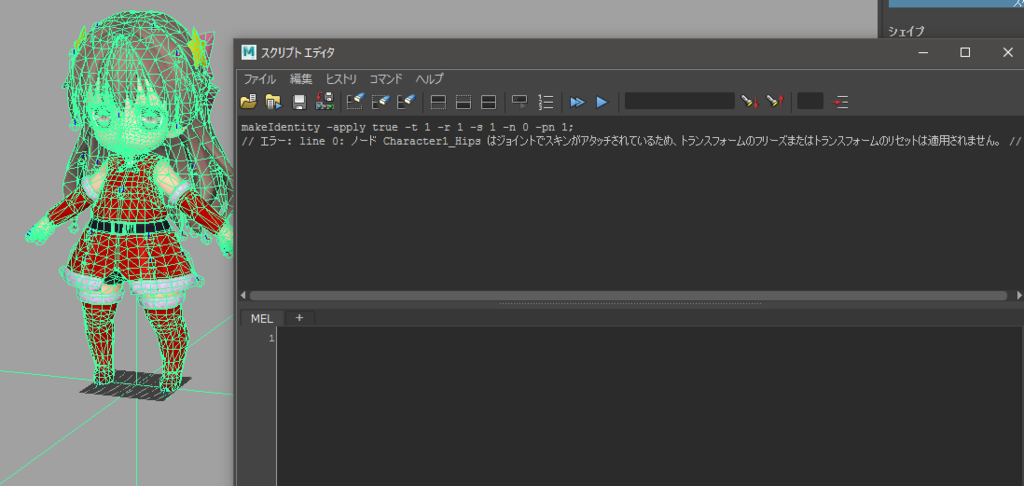Screen dimensions: 1024x486
Task: Click the Search Up flashlight icon
Action: coord(775,101)
